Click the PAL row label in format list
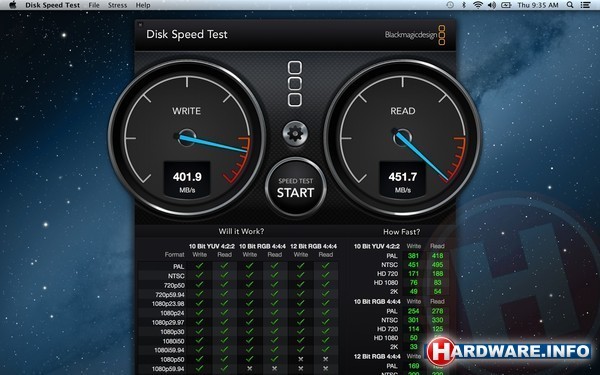This screenshot has width=600, height=375. 179,266
